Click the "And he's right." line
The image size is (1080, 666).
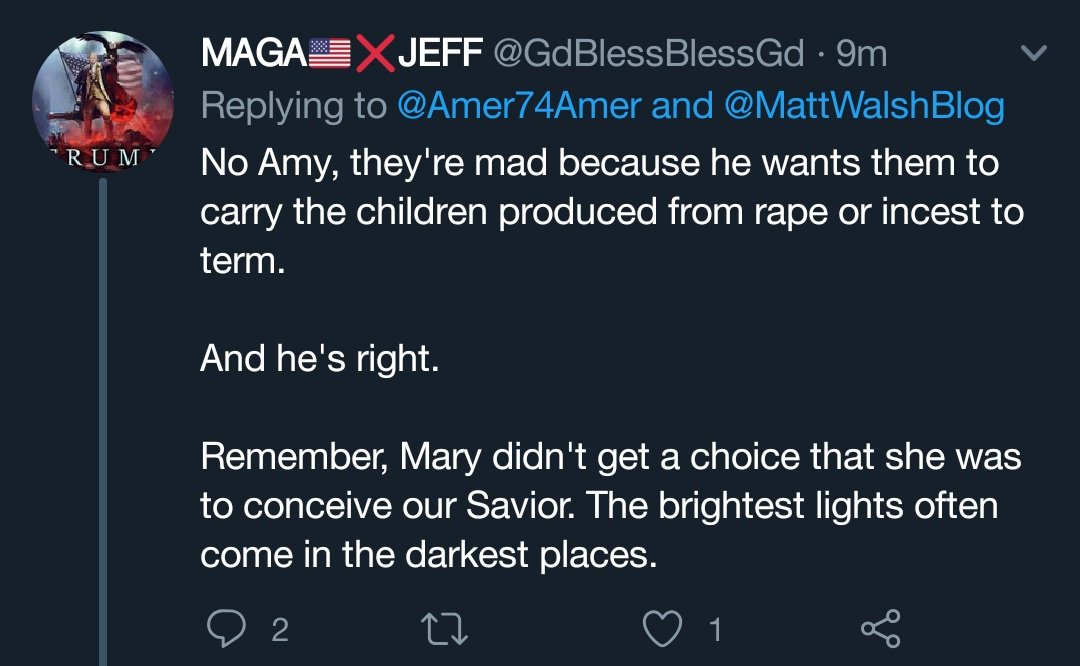click(320, 358)
